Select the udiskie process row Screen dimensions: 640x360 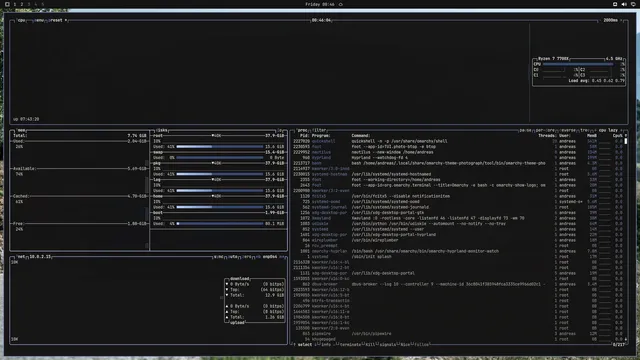[458, 224]
